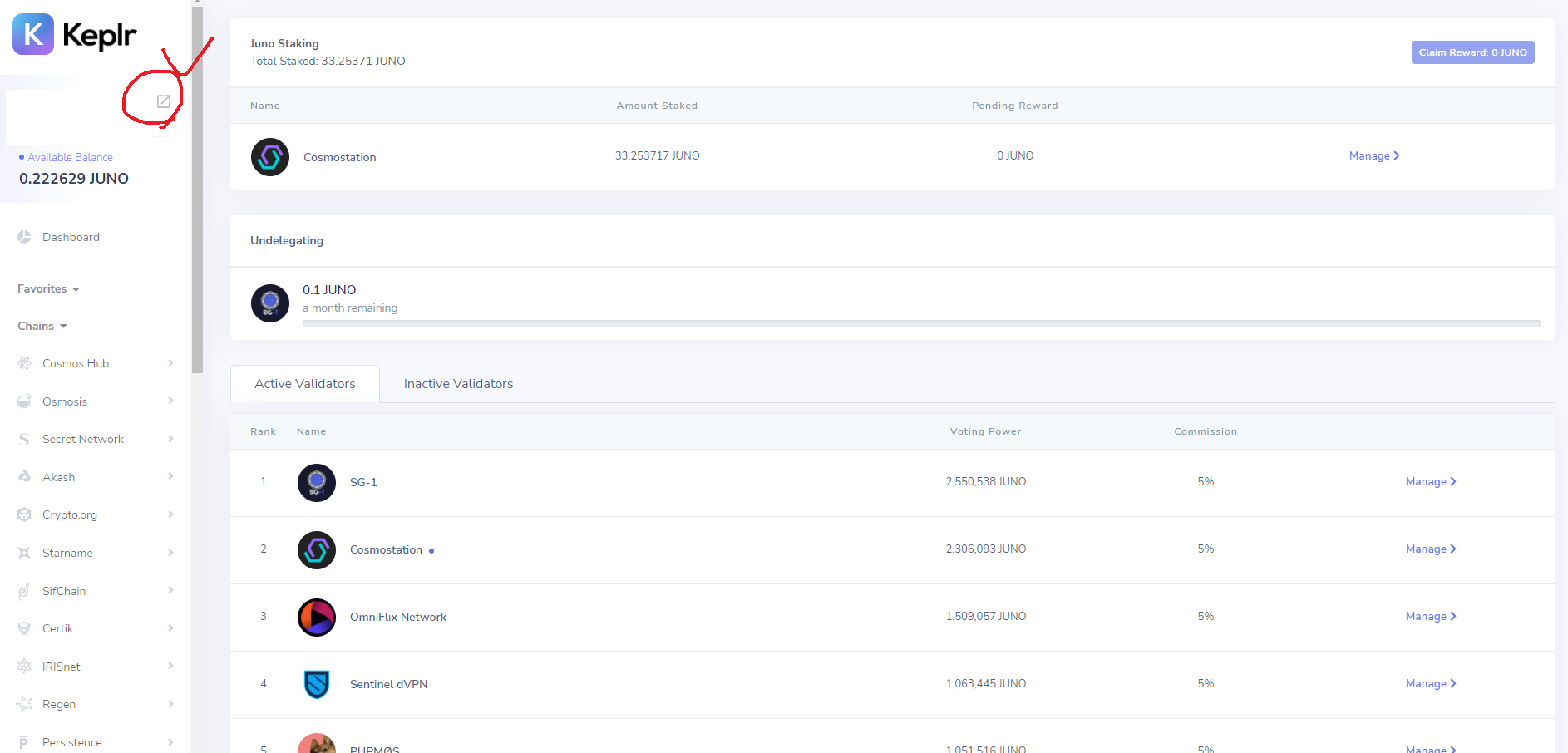Click the OmniFlix Network validator logo

(317, 618)
